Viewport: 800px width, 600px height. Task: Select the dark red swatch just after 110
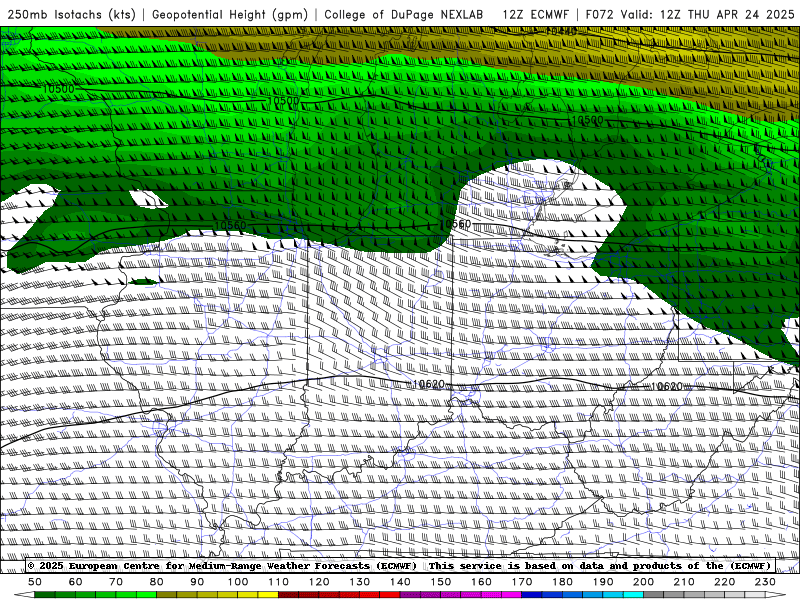tap(288, 595)
